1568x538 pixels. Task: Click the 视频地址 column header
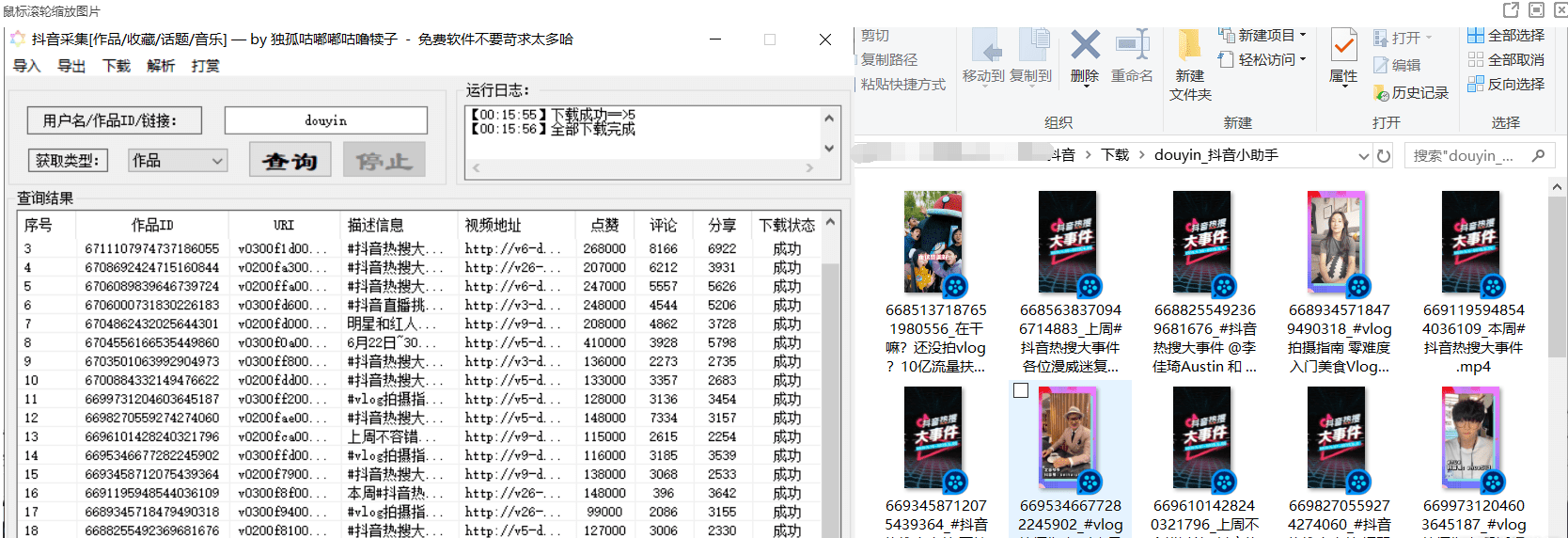[x=517, y=225]
